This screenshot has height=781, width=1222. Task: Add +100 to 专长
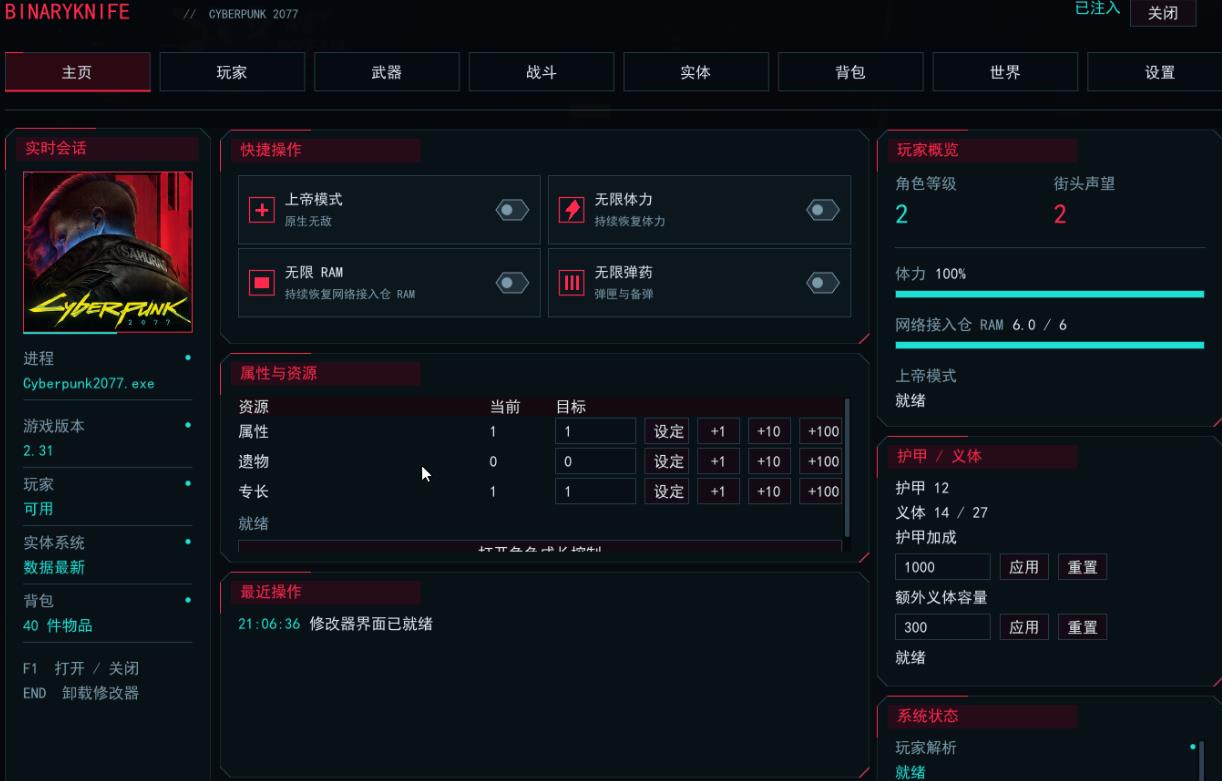click(821, 491)
